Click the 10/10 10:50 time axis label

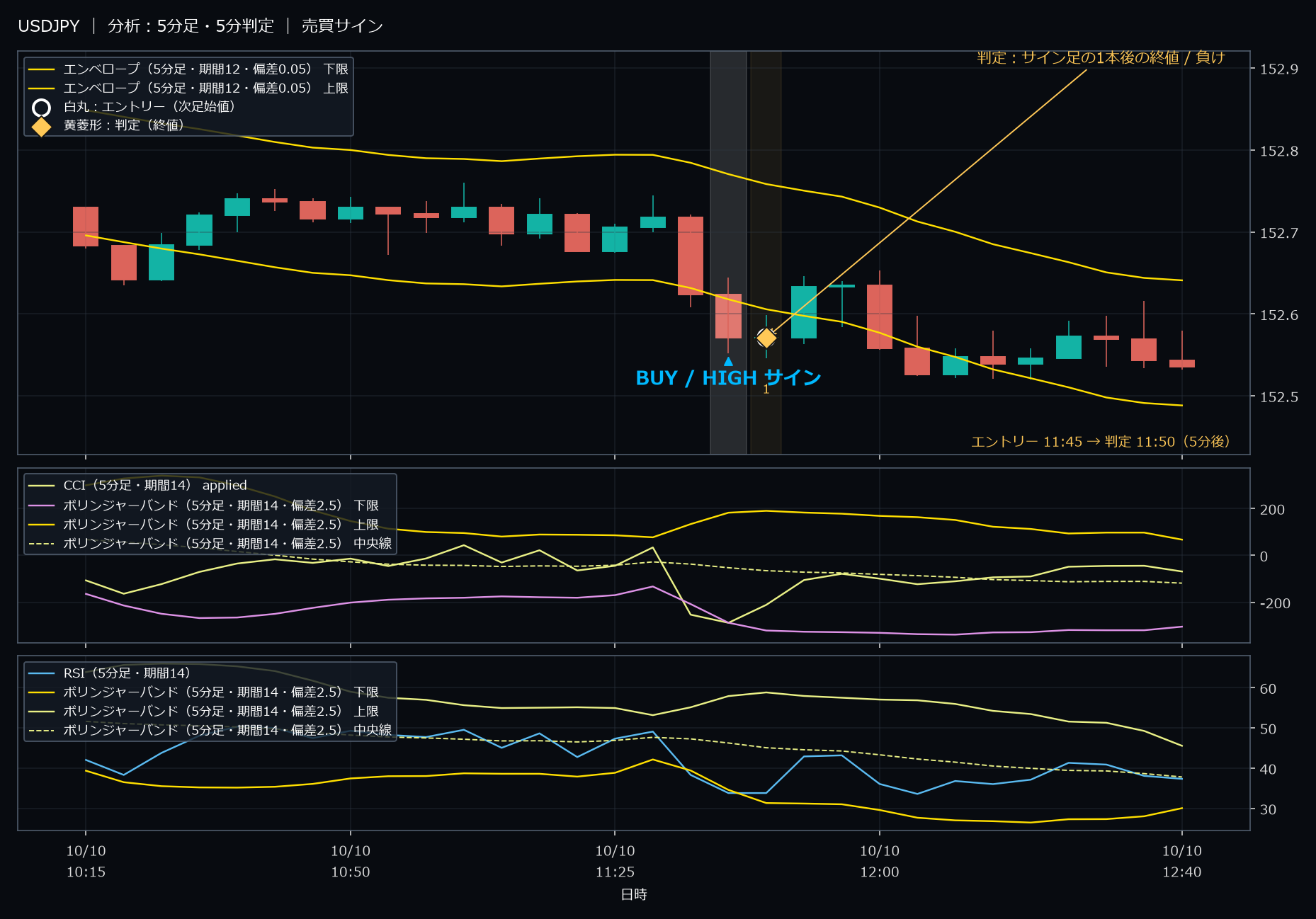coord(351,862)
